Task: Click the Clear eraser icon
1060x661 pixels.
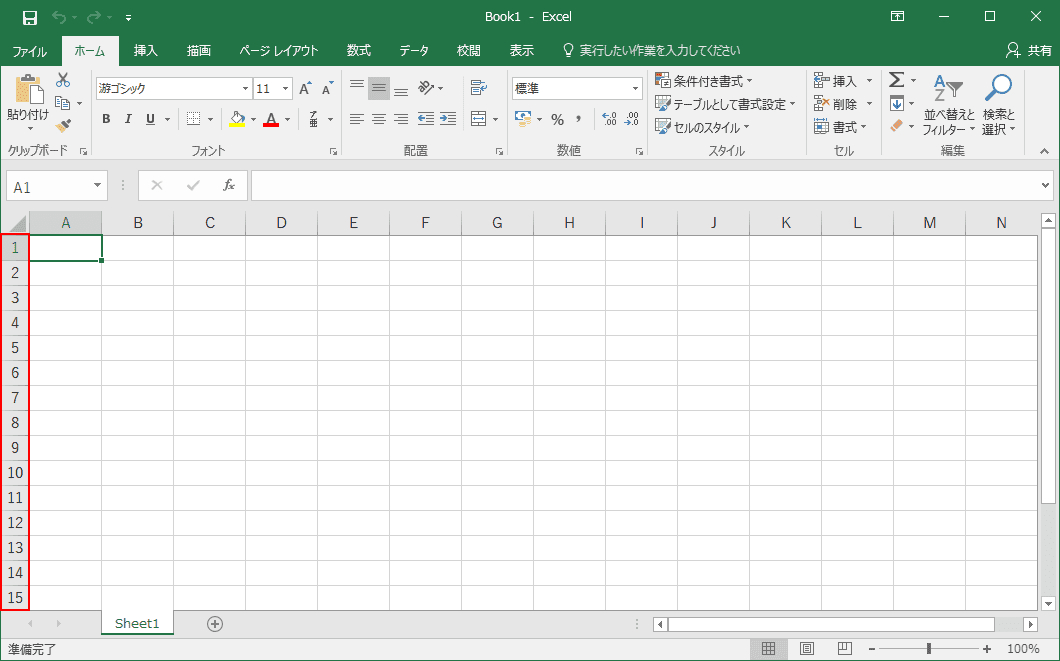Action: pyautogui.click(x=896, y=126)
